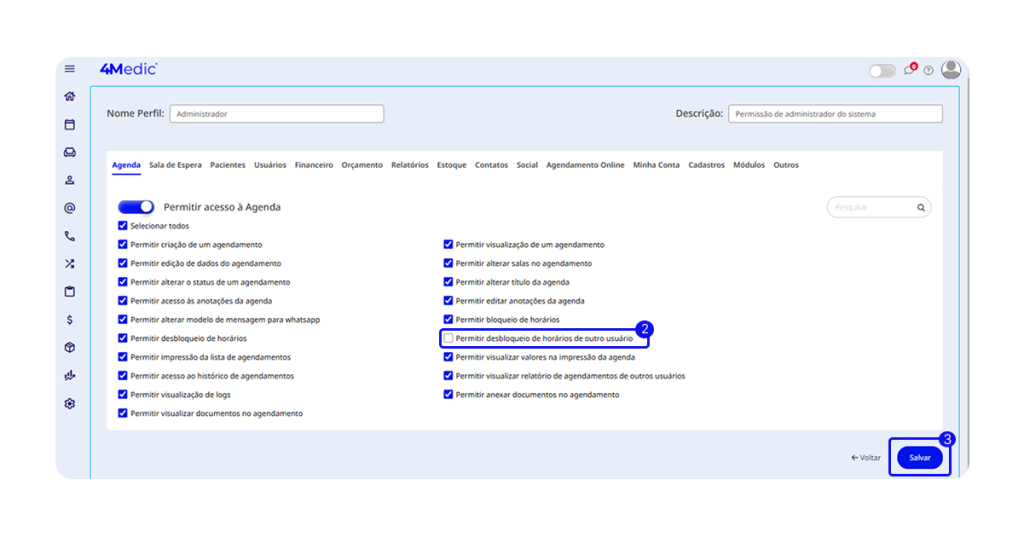The image size is (1024, 537).
Task: Click the Nome Perfil input field
Action: [276, 114]
